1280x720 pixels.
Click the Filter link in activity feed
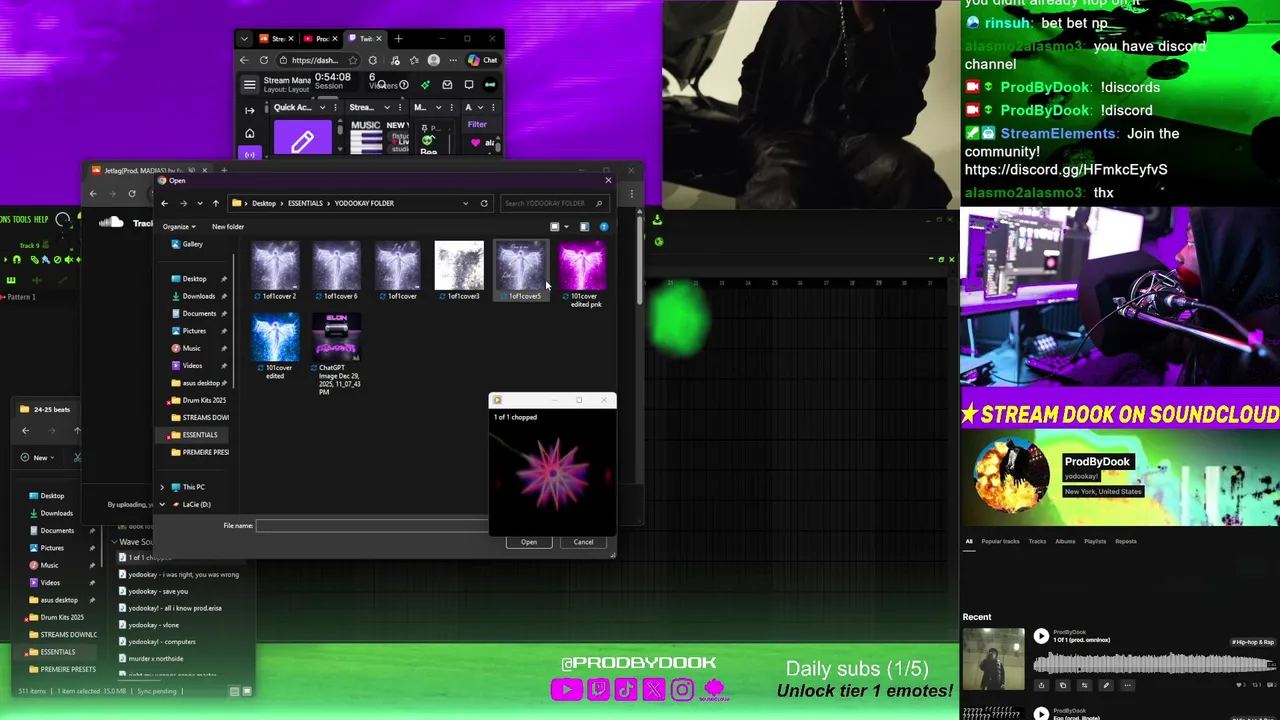click(x=477, y=125)
